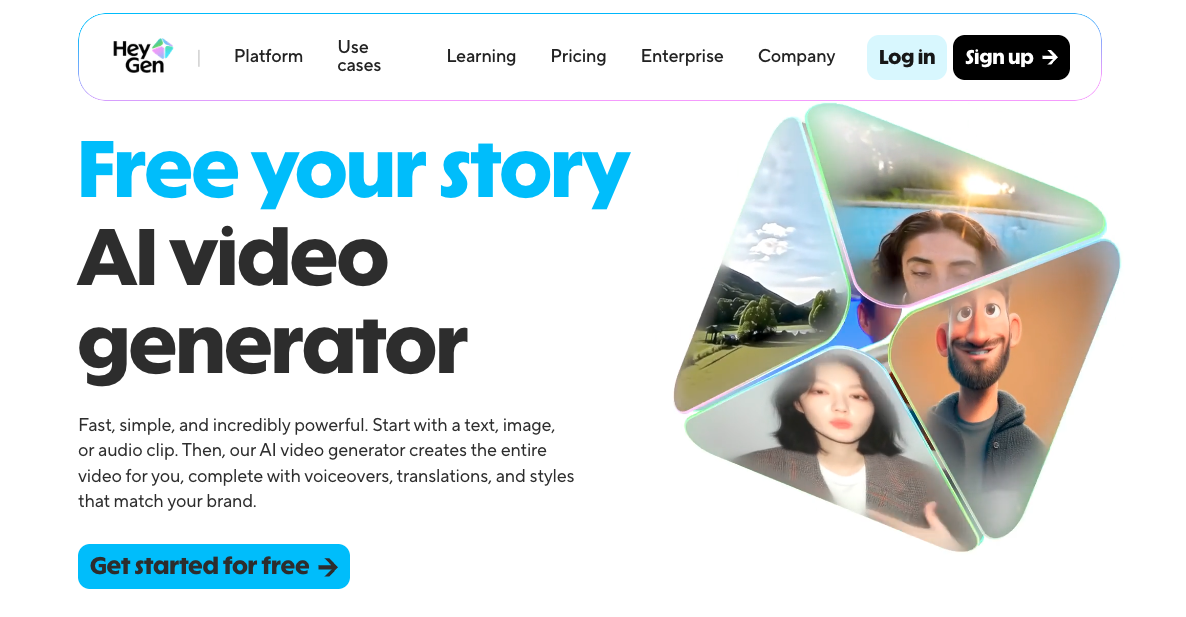Screen dimensions: 1186x617
Task: Click the arrow icon in Sign up
Action: (1050, 57)
